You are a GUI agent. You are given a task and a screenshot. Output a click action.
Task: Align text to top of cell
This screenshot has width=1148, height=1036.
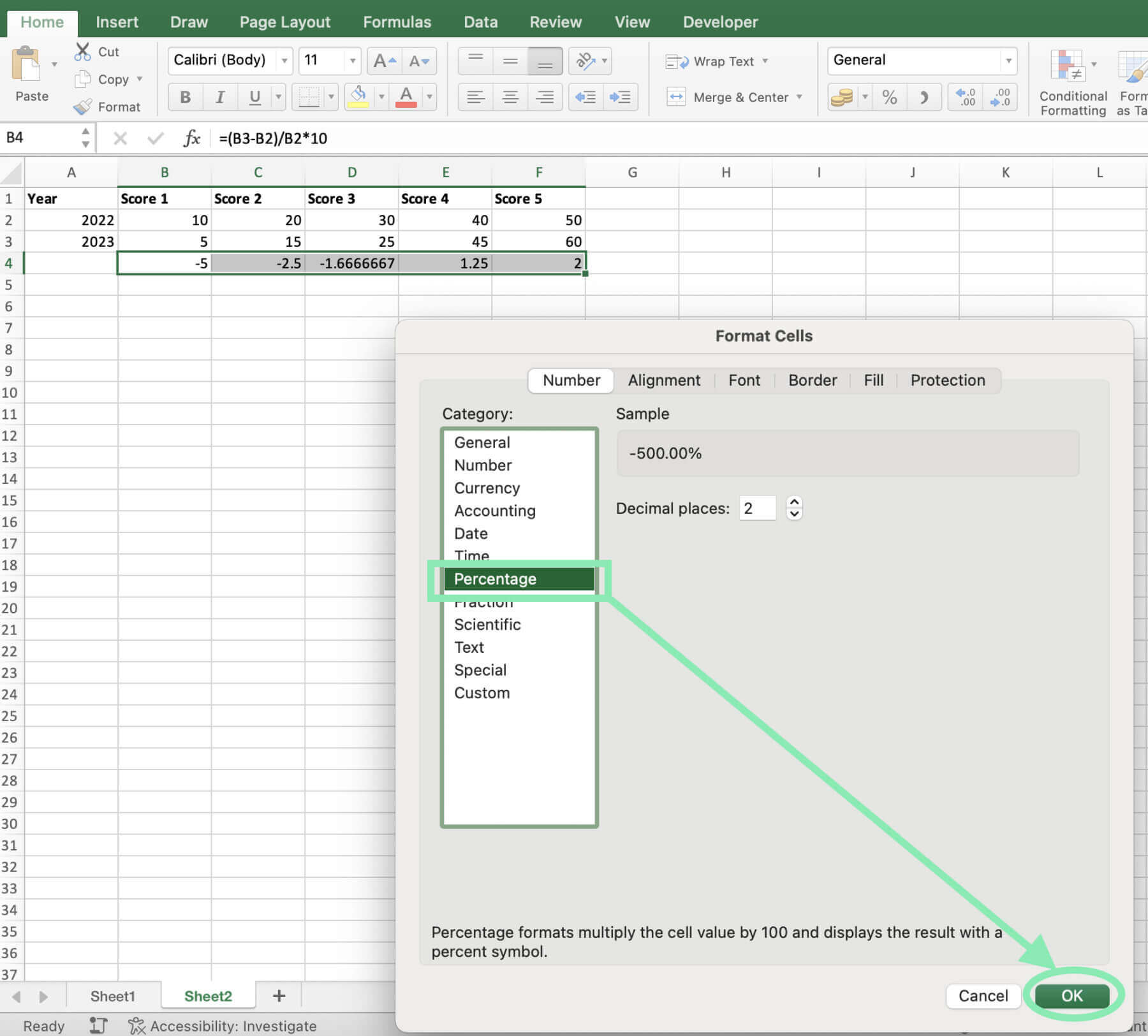coord(476,61)
